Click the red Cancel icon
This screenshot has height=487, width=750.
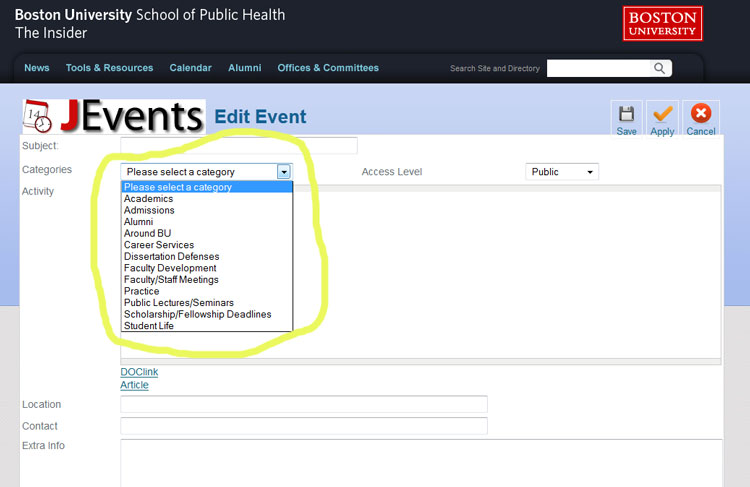(701, 113)
